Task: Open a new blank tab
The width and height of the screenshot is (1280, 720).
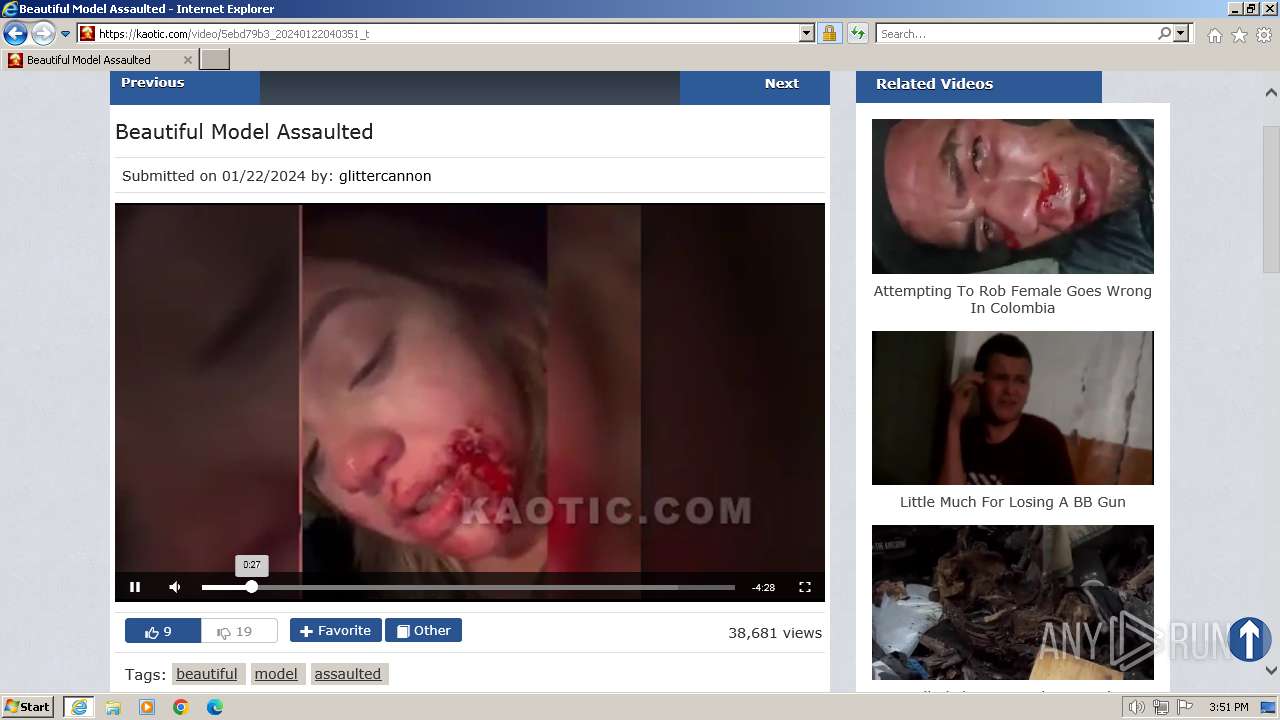Action: pos(215,60)
